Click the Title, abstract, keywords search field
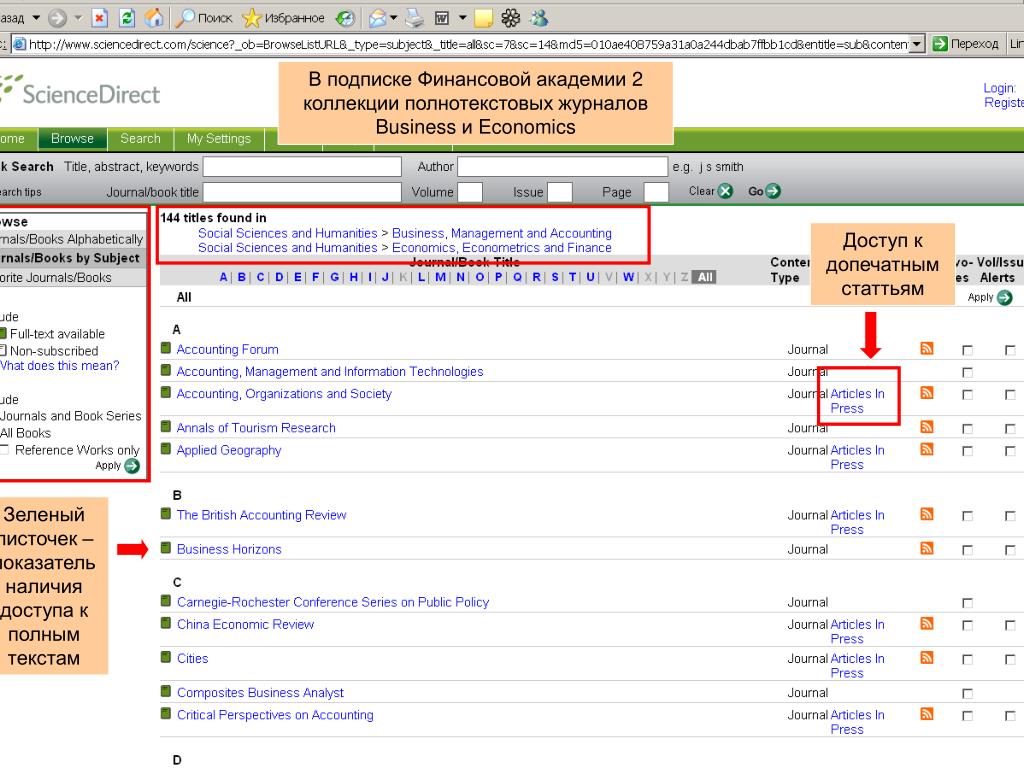Image resolution: width=1024 pixels, height=768 pixels. point(302,167)
